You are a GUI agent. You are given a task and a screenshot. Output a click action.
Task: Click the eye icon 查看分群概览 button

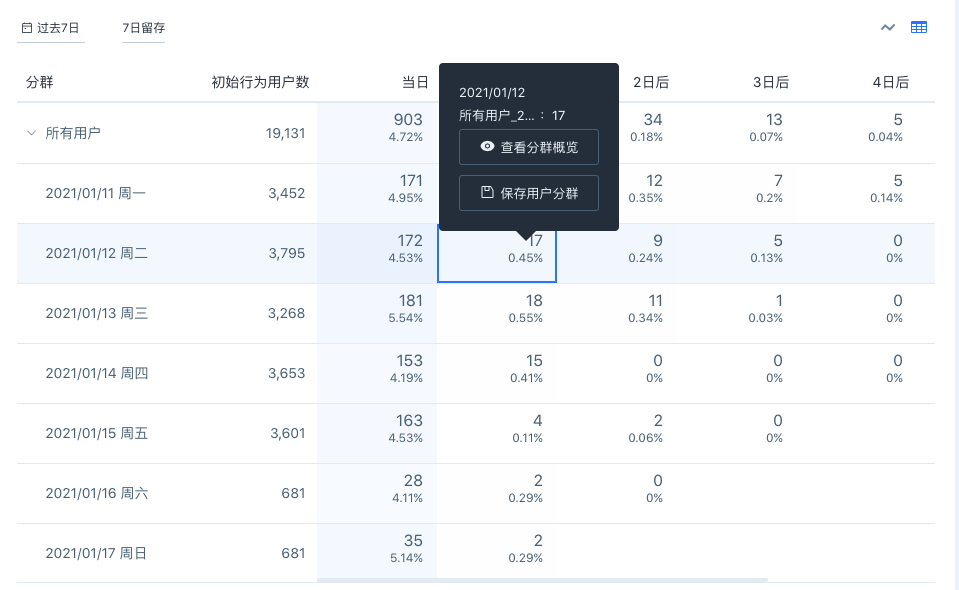pos(528,147)
